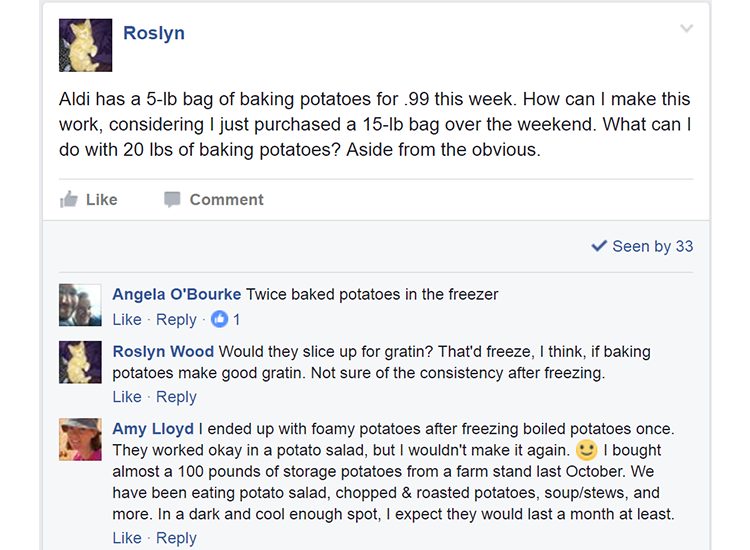The image size is (750, 550).
Task: Like Amy Lloyd's foamy potatoes comment
Action: pyautogui.click(x=127, y=538)
